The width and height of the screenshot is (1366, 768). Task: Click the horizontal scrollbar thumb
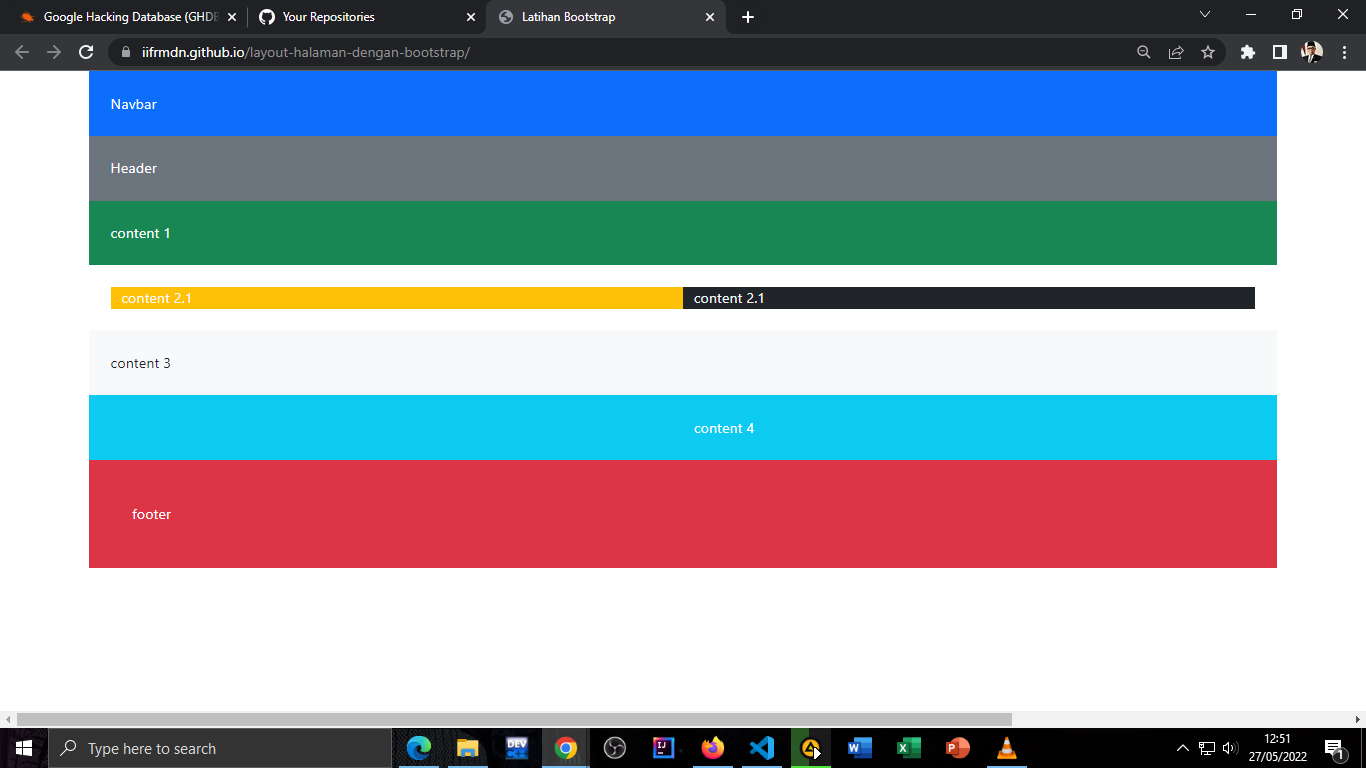tap(514, 719)
